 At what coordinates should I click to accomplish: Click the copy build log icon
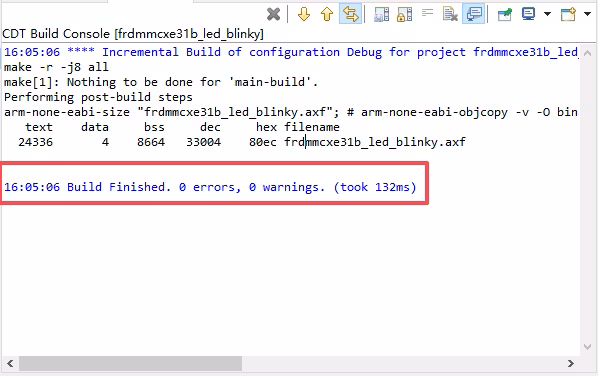click(x=381, y=14)
